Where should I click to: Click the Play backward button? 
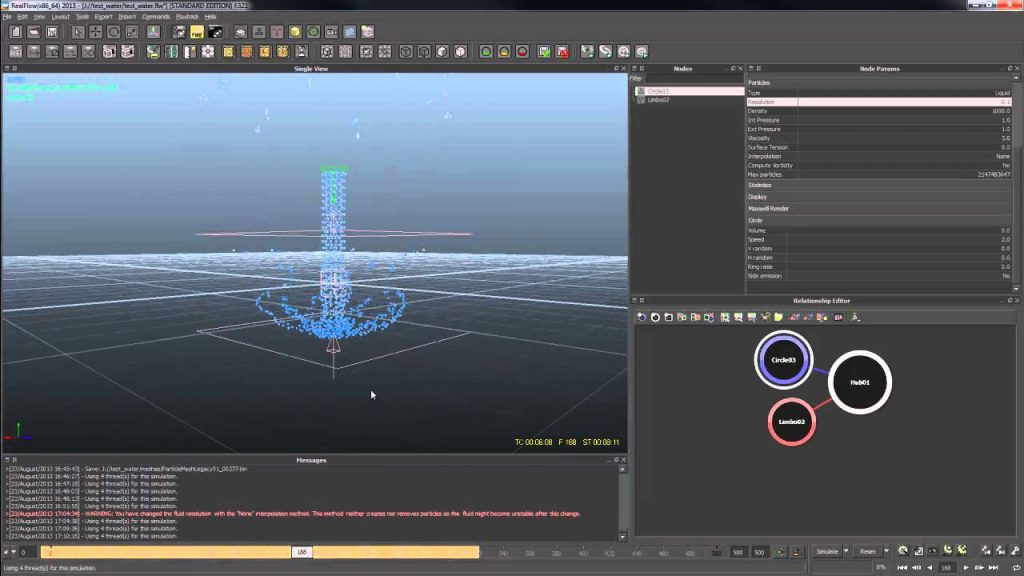click(x=930, y=568)
